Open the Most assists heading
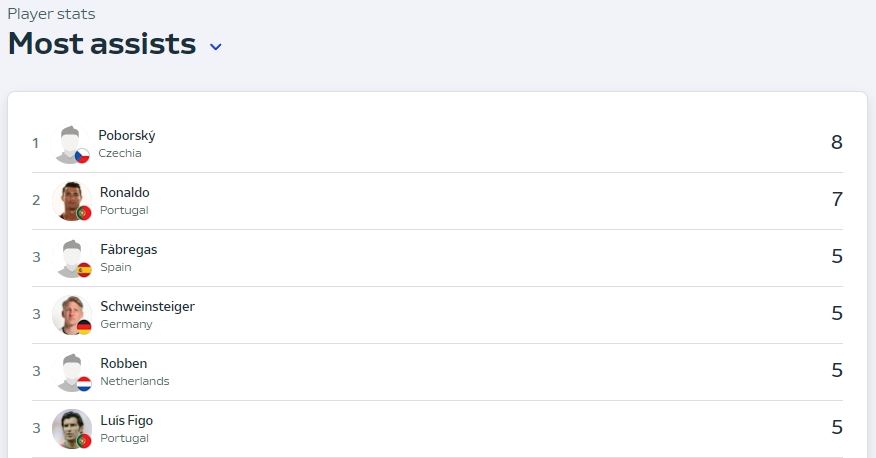This screenshot has width=876, height=458. 102,44
